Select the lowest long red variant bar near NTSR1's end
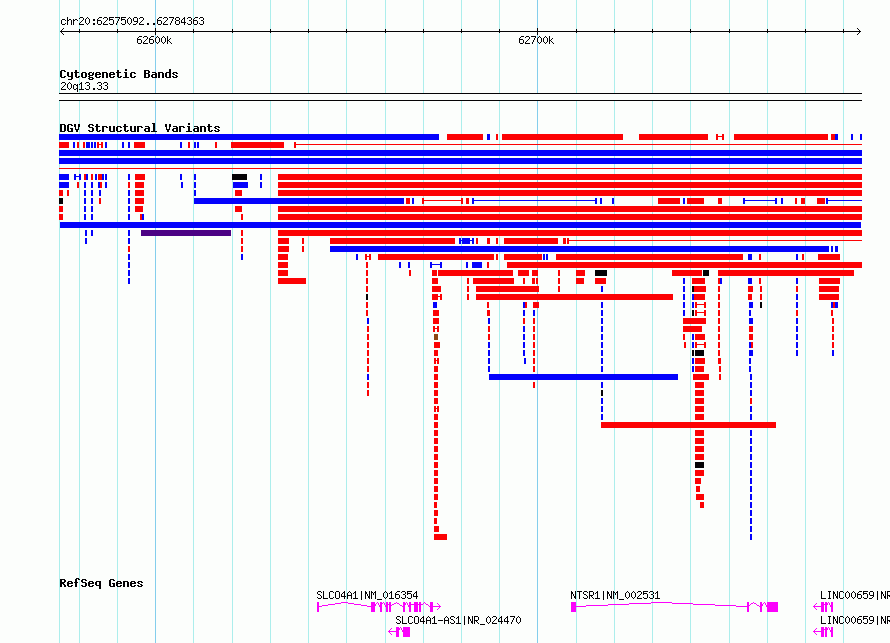This screenshot has width=890, height=643. (x=689, y=425)
